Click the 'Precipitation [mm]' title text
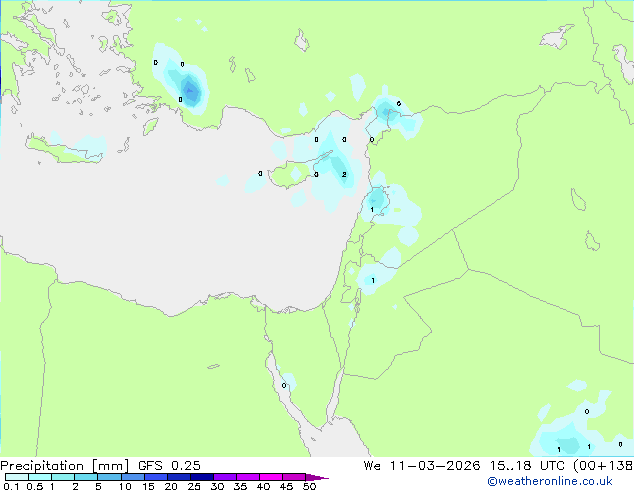The height and width of the screenshot is (490, 634). click(65, 466)
